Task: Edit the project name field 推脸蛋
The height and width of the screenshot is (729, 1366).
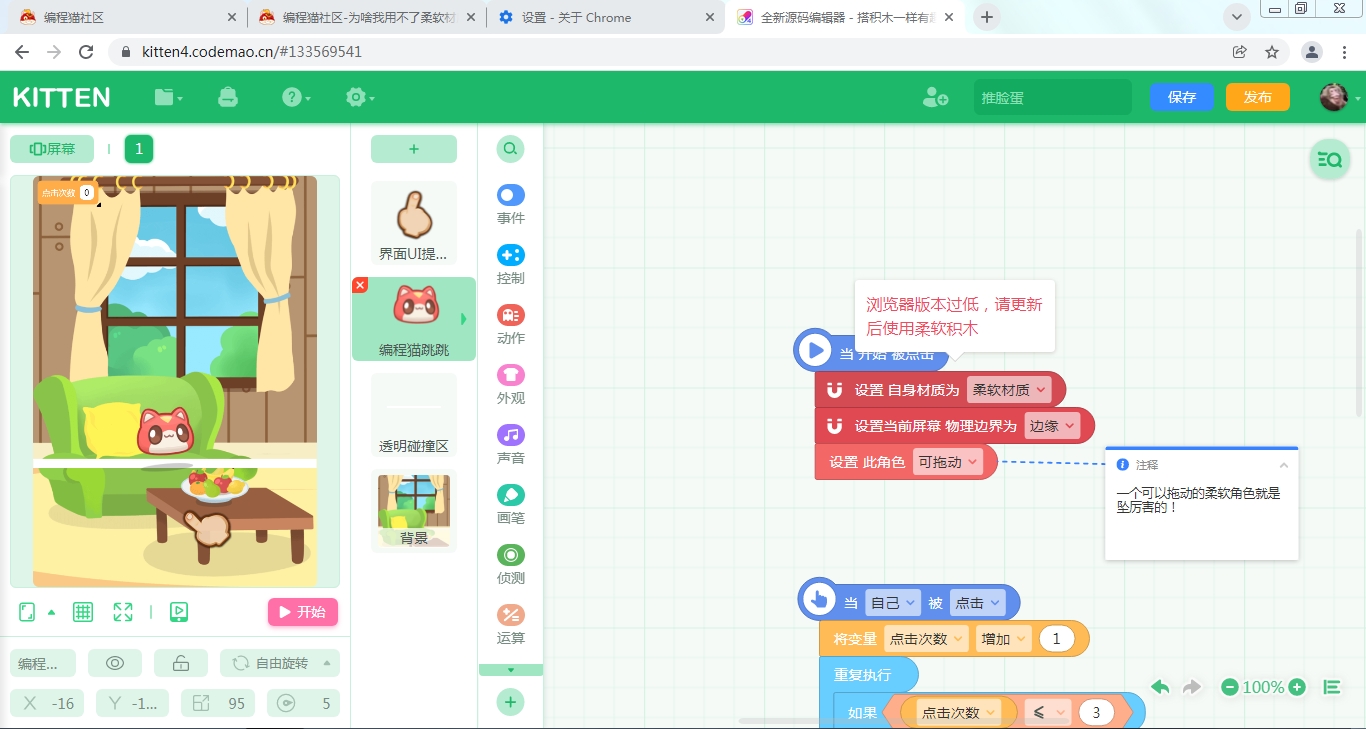Action: click(1052, 97)
